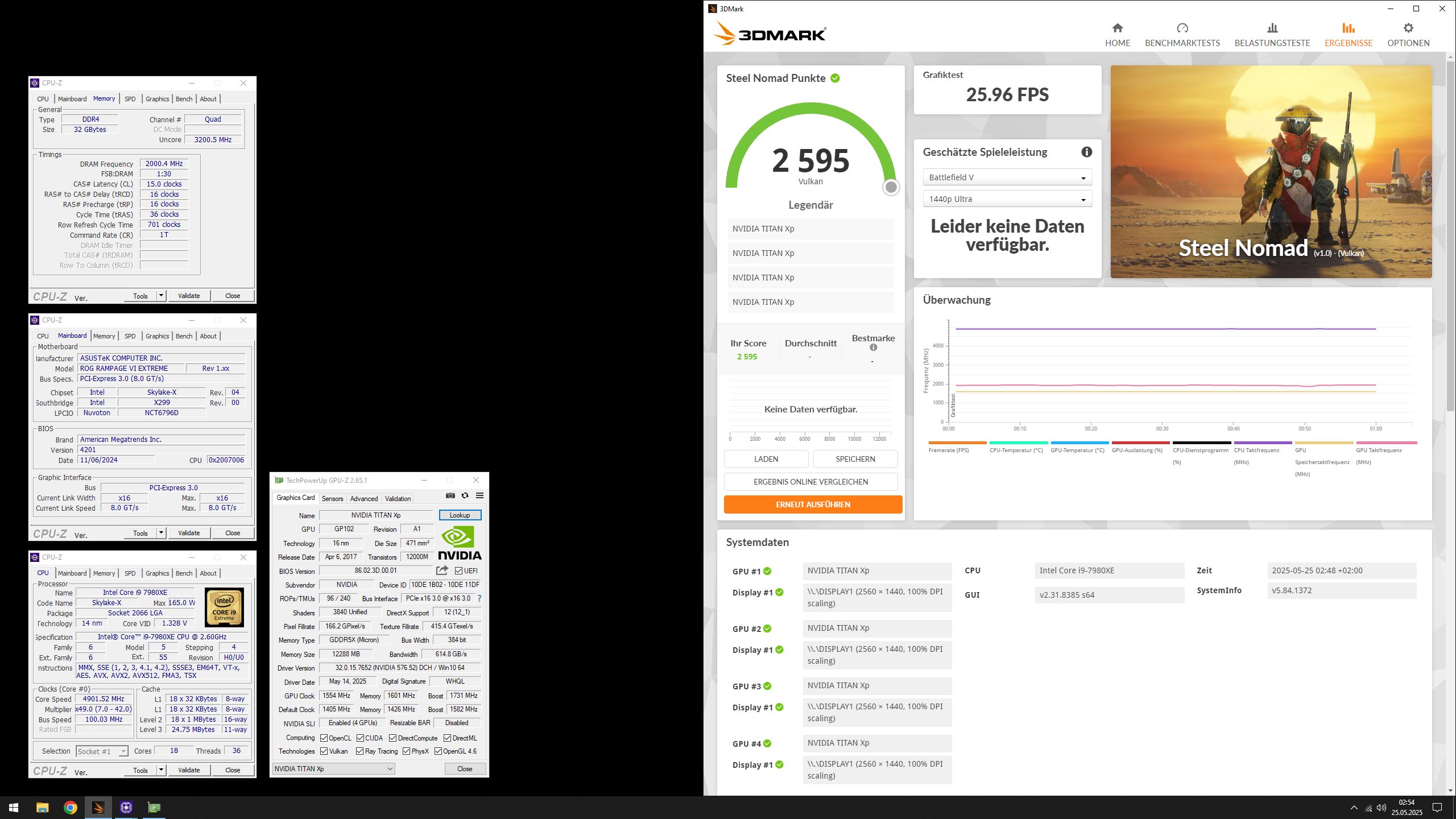Screen dimensions: 1456x819
Task: Open the Battlefield V game dropdown
Action: click(1007, 177)
